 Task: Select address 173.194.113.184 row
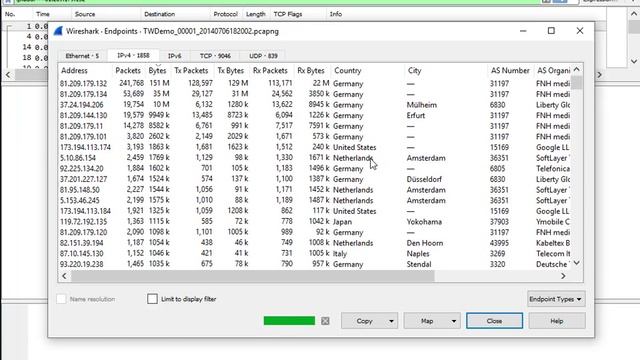pyautogui.click(x=315, y=211)
